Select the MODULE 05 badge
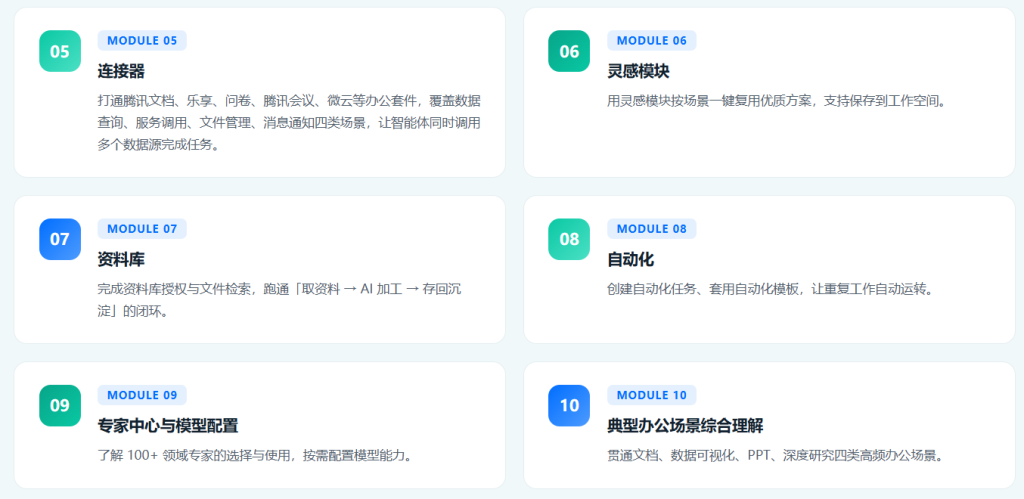Viewport: 1024px width, 499px height. tap(142, 40)
